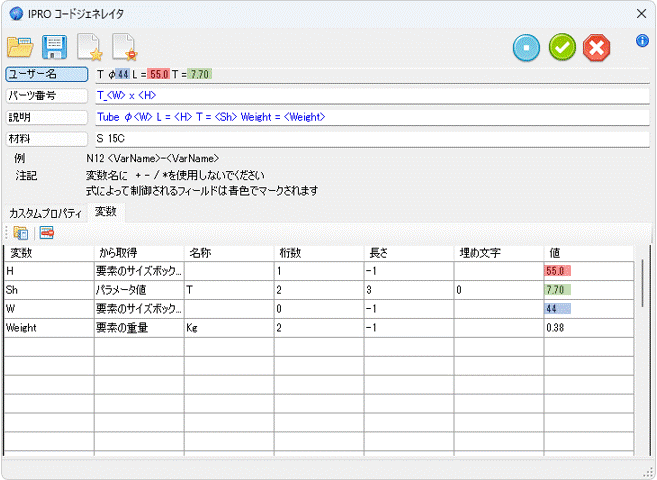Click the document with star icon
The image size is (657, 480).
[x=88, y=47]
